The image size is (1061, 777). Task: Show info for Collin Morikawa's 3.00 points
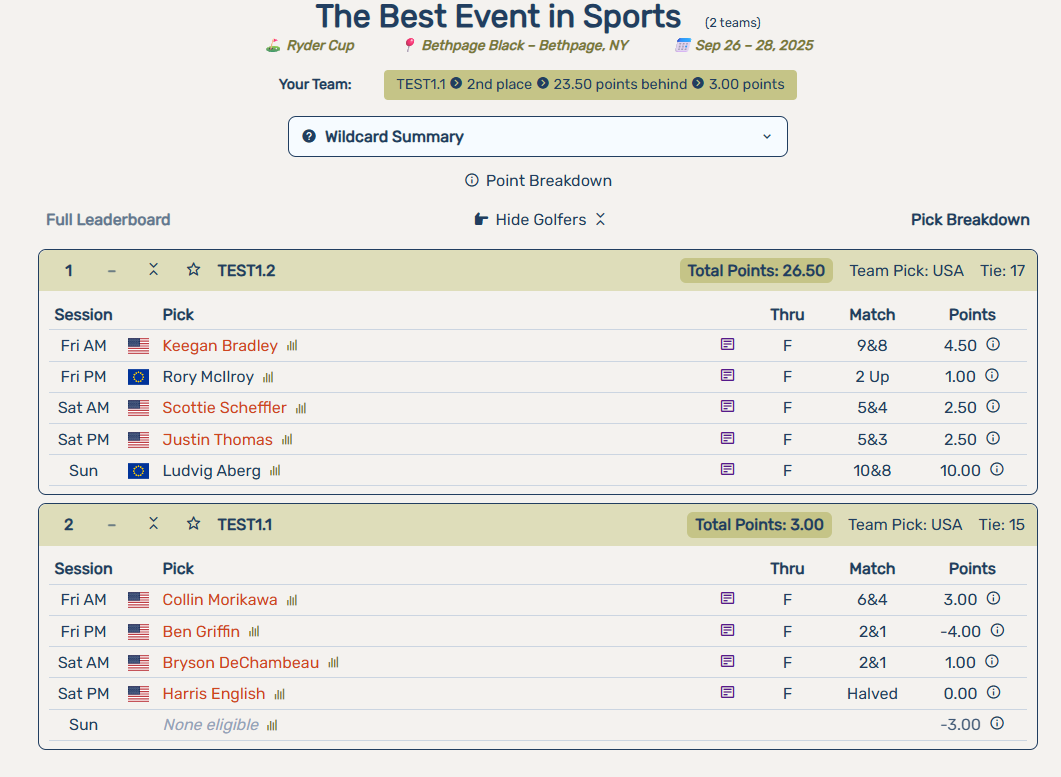(x=993, y=598)
